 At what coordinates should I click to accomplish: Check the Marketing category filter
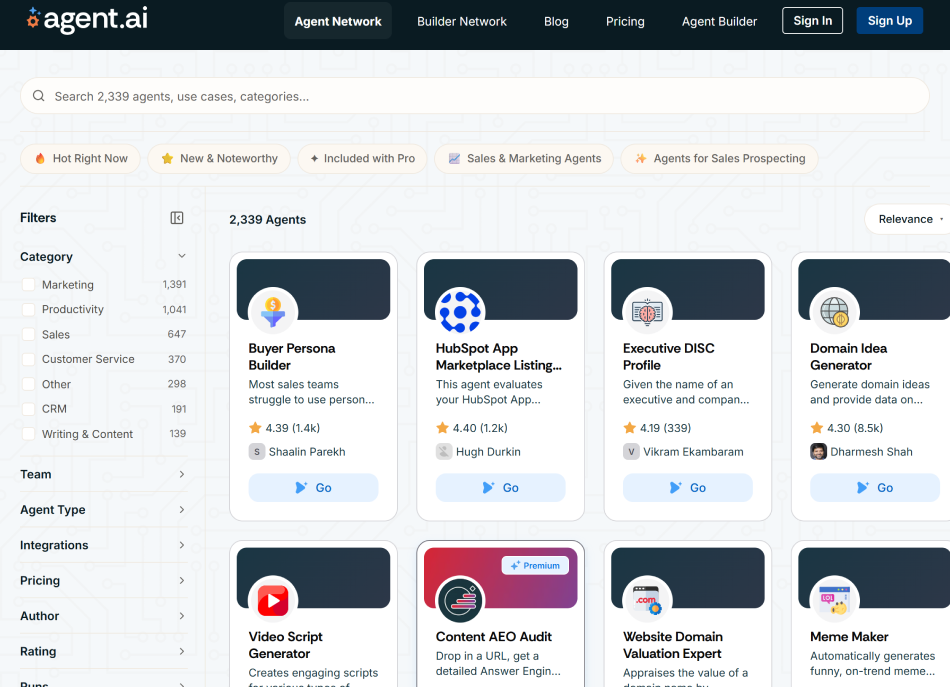[28, 284]
